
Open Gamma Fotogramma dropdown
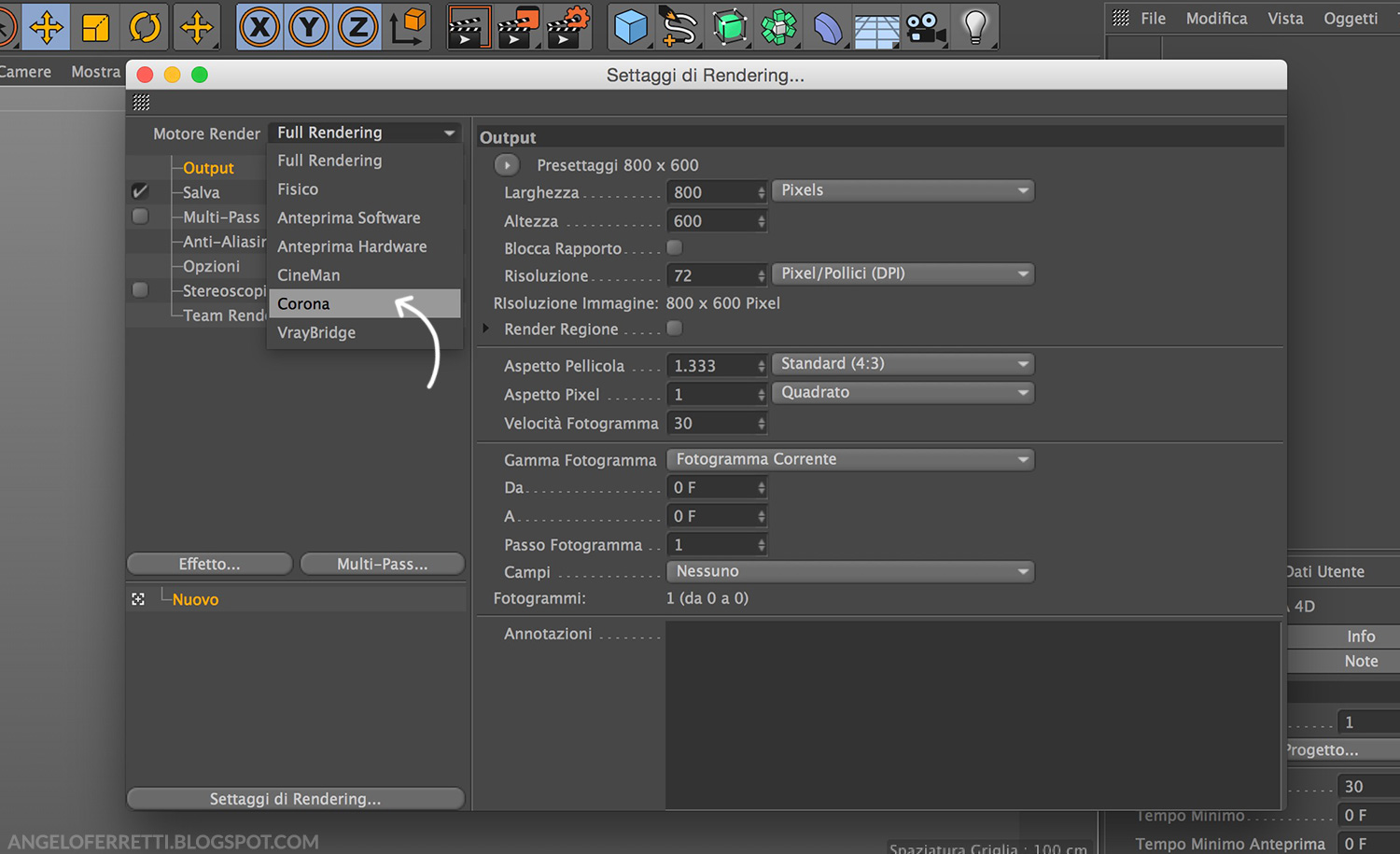coord(849,459)
